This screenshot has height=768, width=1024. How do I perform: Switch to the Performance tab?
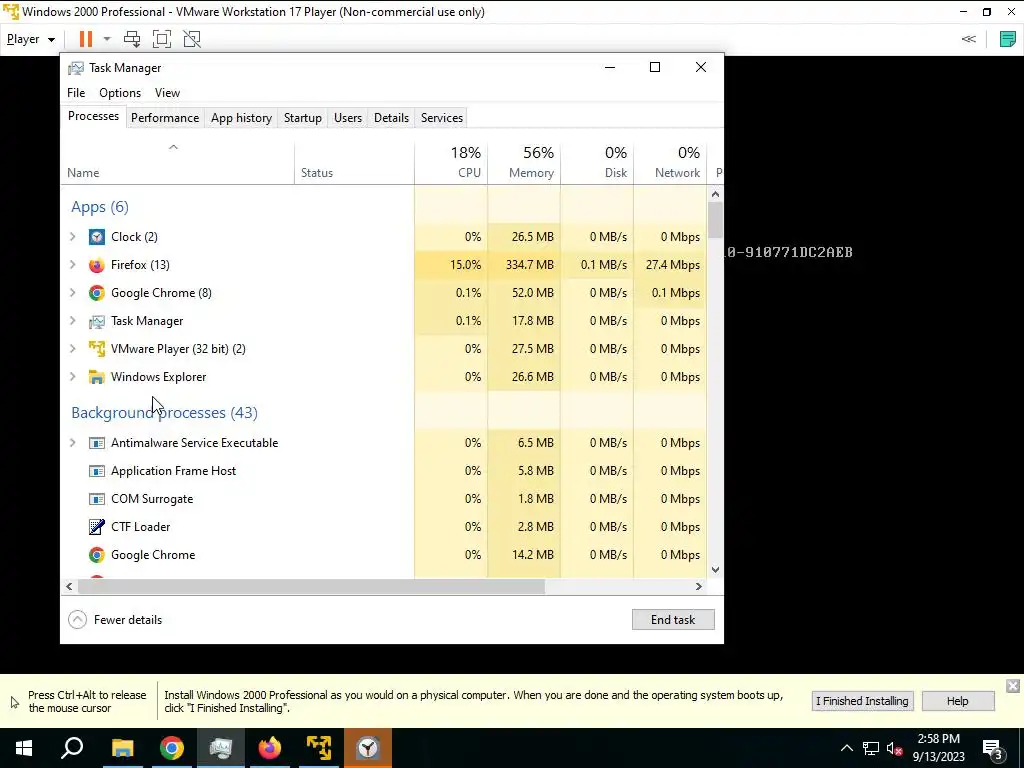coord(165,118)
